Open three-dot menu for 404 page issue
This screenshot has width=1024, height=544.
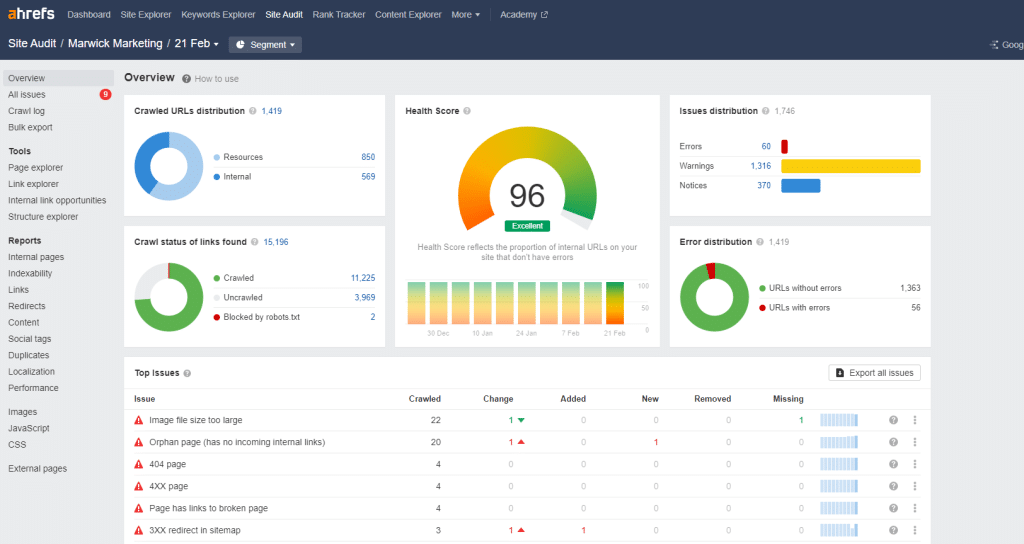pos(914,464)
